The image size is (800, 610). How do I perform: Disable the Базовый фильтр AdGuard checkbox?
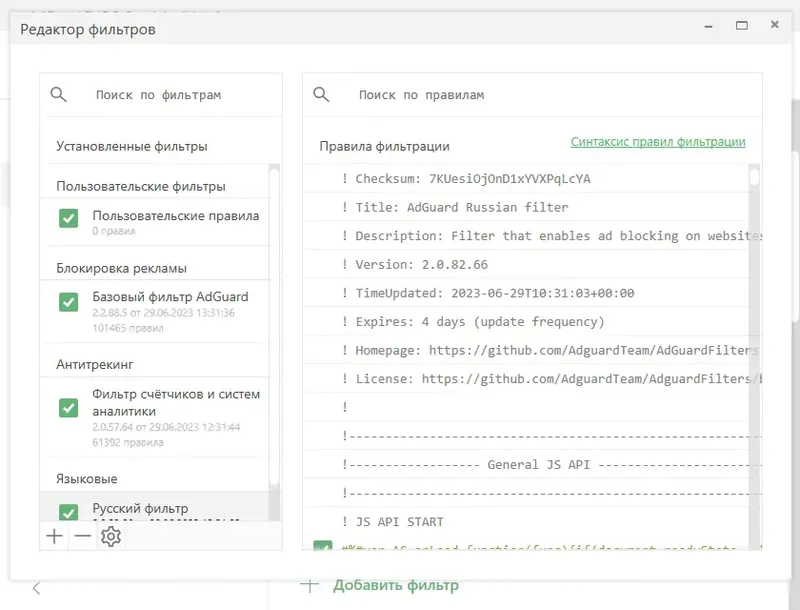(x=68, y=302)
